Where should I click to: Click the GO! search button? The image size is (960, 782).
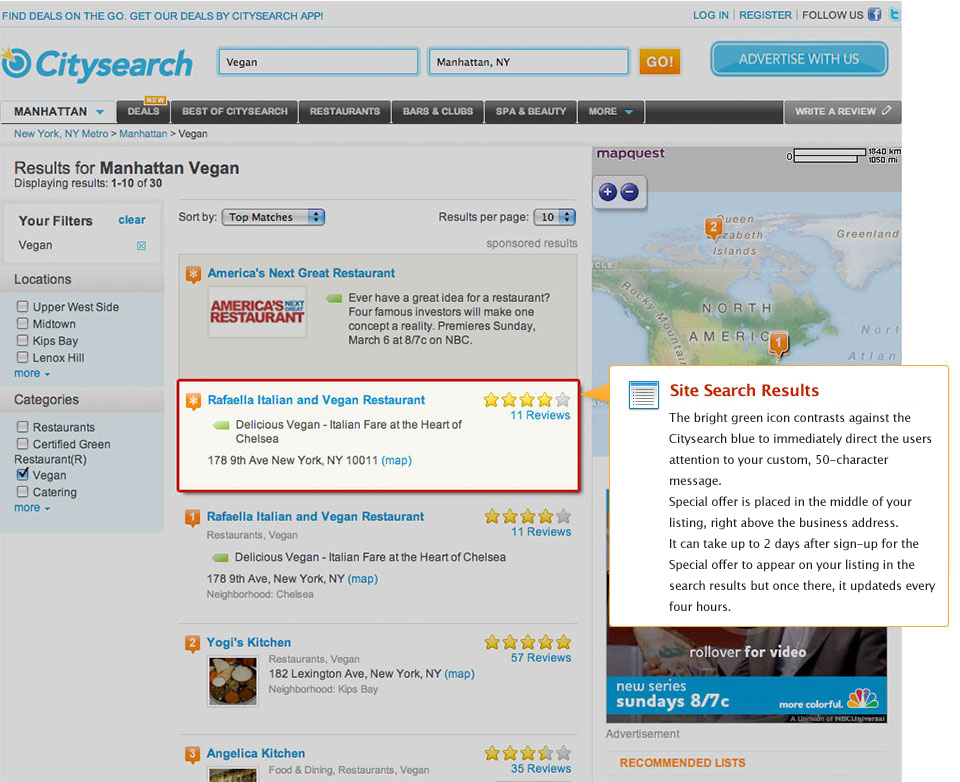(x=659, y=62)
